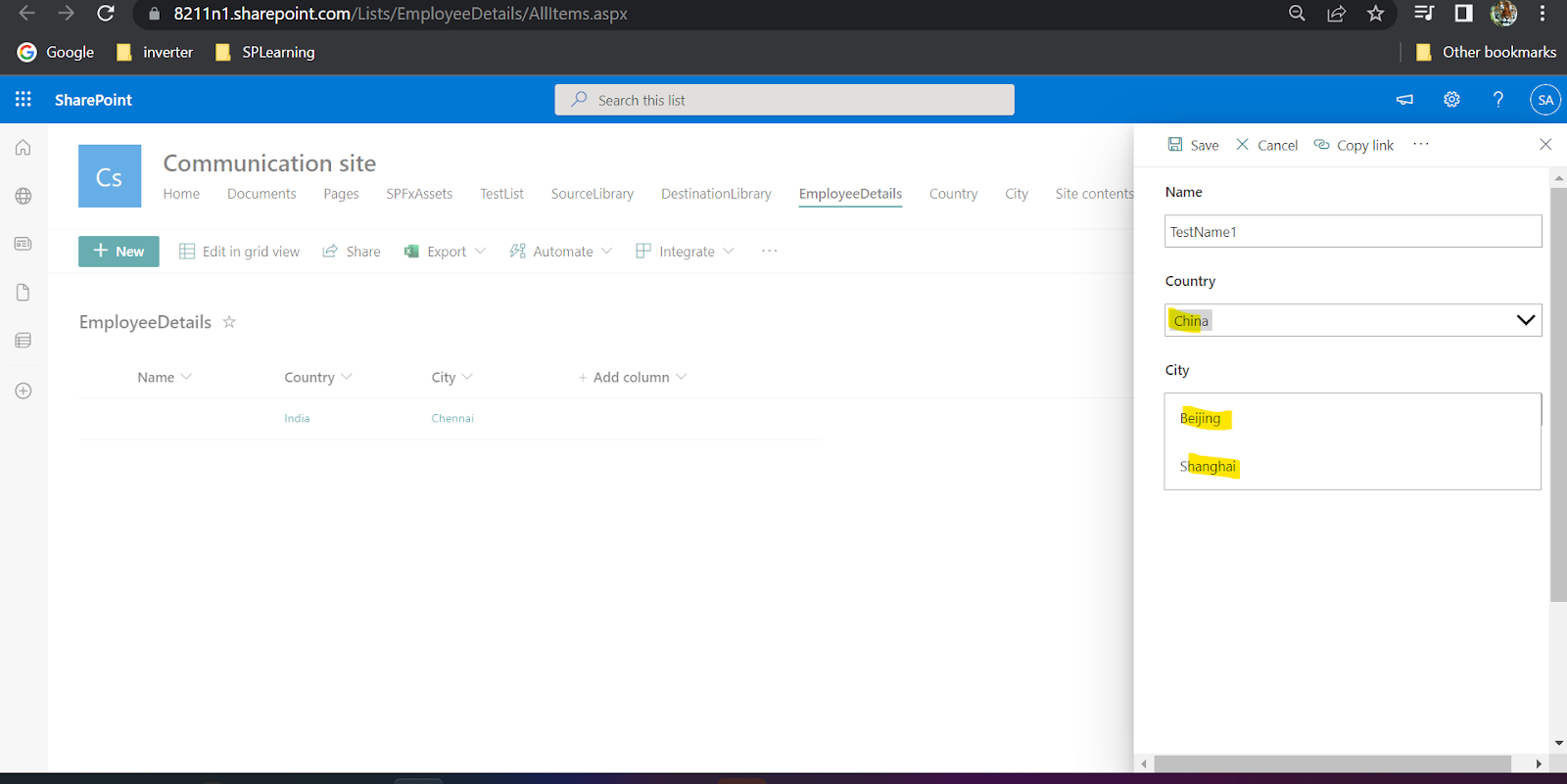The width and height of the screenshot is (1567, 784).
Task: Open the inverter bookmarks folder
Action: pos(155,52)
